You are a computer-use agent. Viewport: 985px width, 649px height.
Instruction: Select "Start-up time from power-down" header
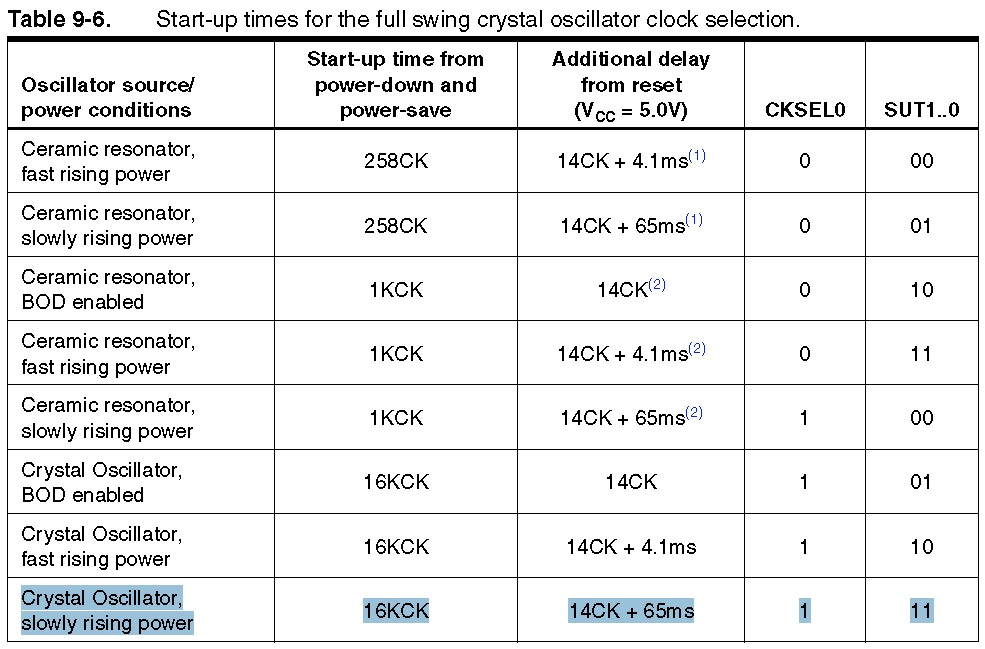[x=395, y=85]
